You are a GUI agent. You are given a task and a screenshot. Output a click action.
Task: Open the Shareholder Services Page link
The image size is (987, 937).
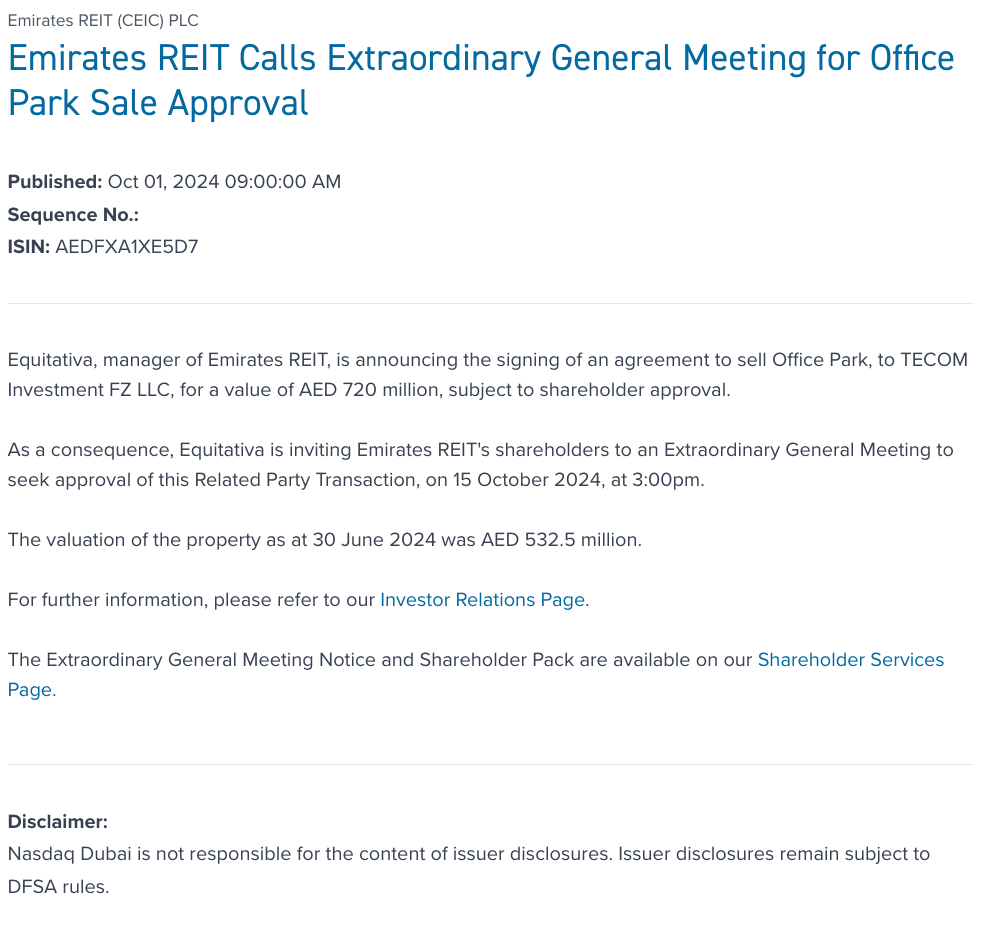(850, 660)
